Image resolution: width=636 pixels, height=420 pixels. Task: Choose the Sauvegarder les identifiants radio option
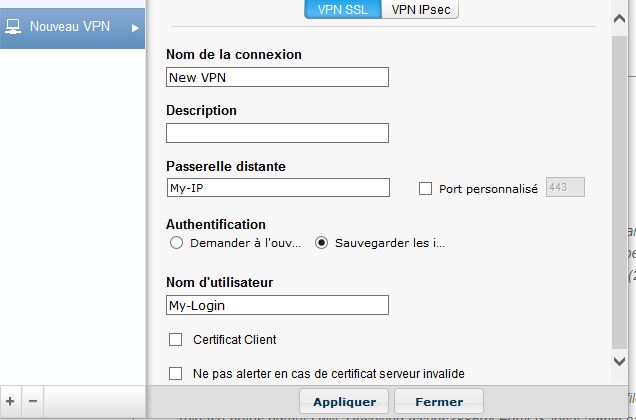(x=322, y=242)
